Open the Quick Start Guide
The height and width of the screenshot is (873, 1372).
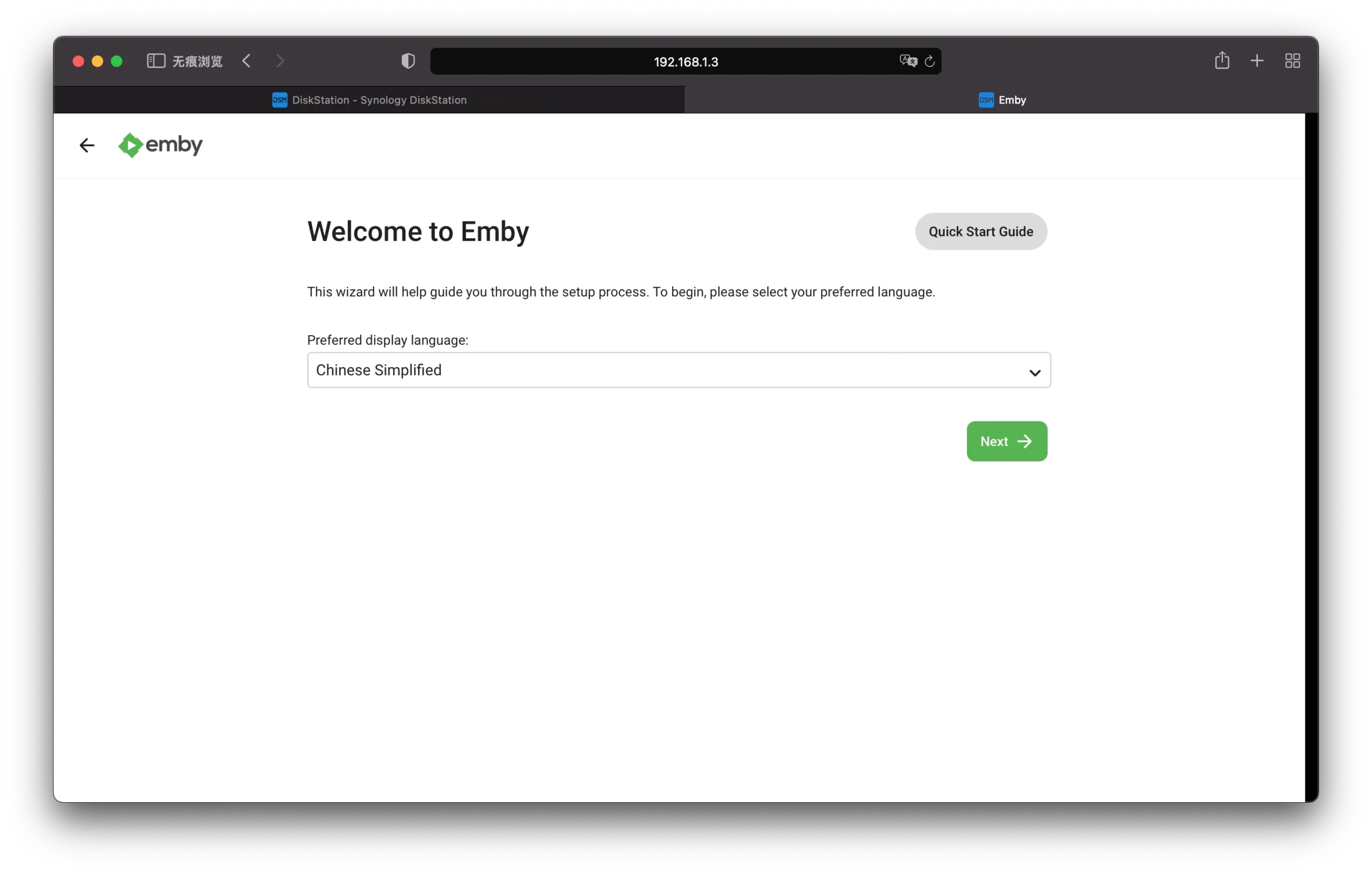pyautogui.click(x=981, y=232)
